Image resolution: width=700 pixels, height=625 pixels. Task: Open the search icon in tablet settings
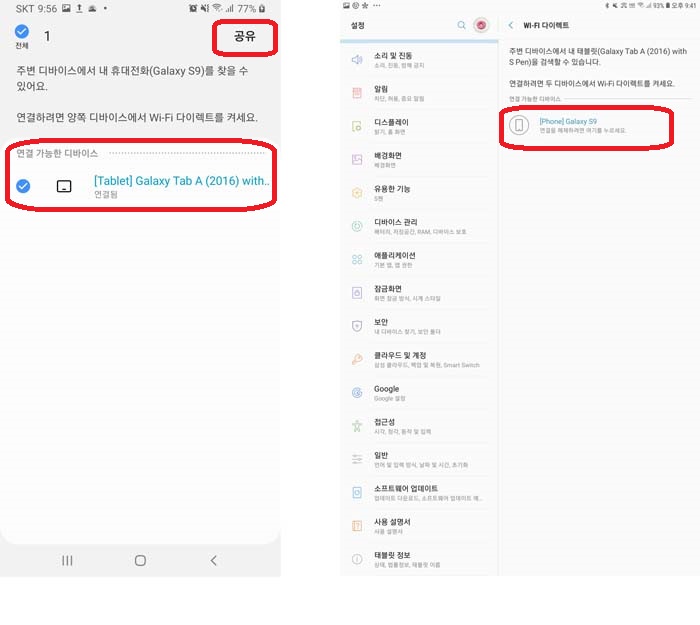pyautogui.click(x=461, y=25)
